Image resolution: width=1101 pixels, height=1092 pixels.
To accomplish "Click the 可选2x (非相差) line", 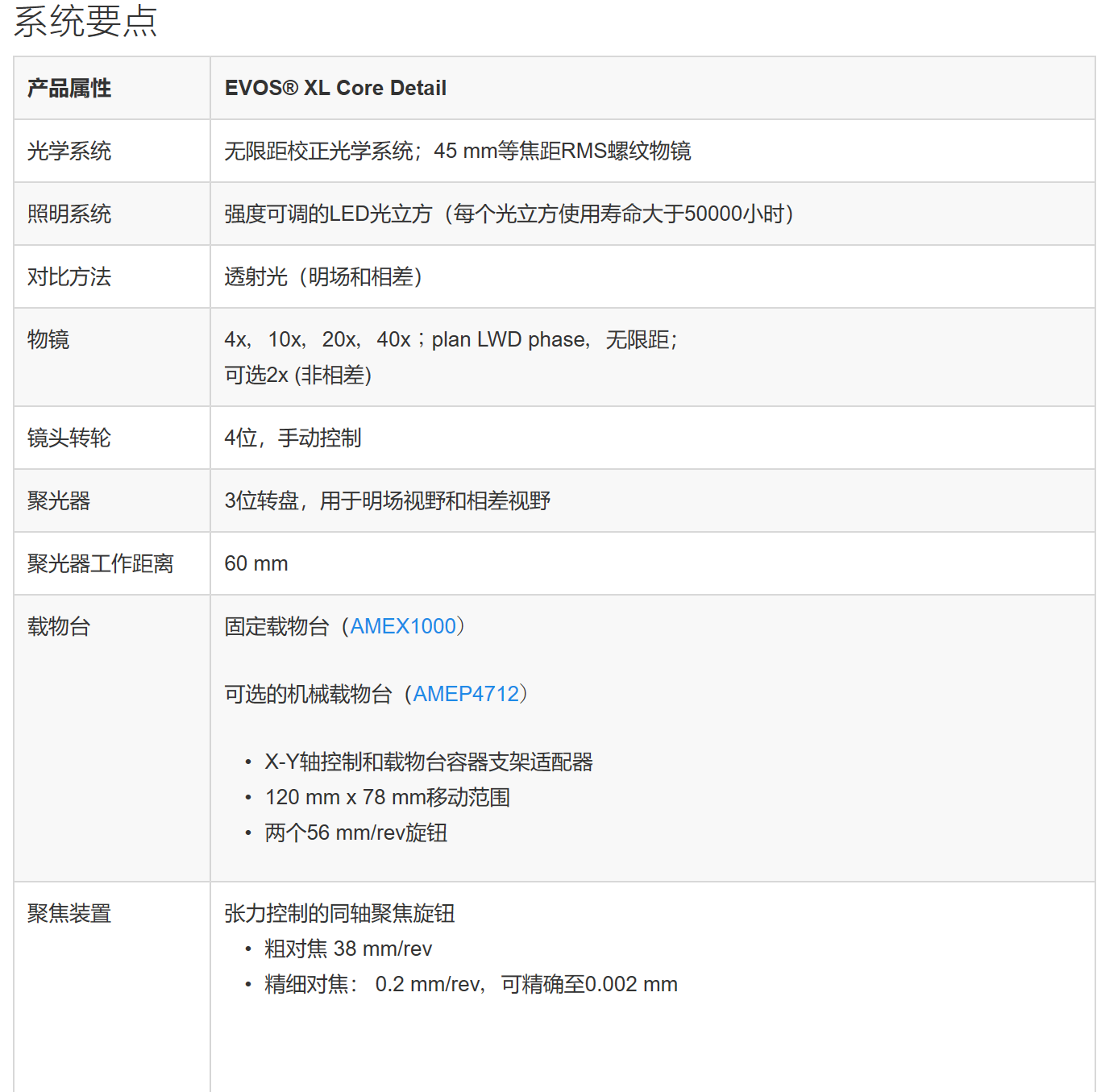I will (298, 375).
